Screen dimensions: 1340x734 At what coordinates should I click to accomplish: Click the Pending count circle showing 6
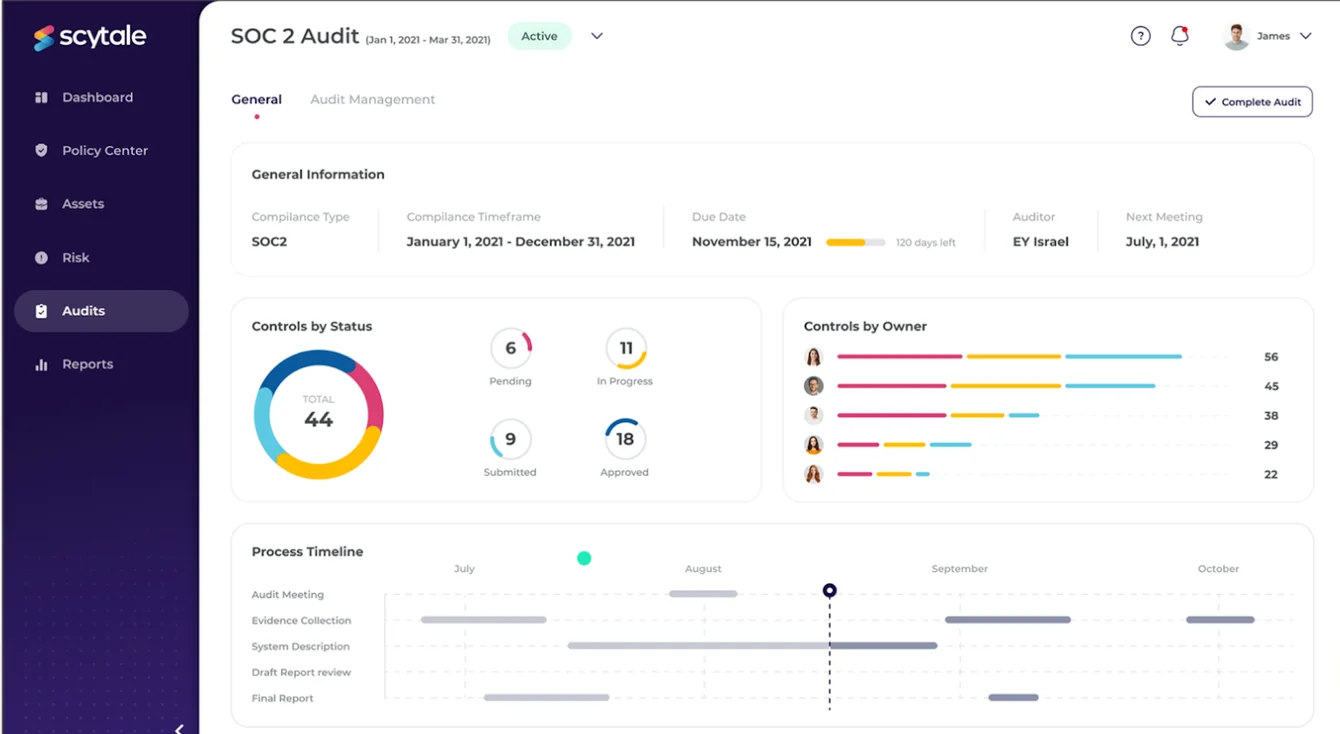point(510,348)
